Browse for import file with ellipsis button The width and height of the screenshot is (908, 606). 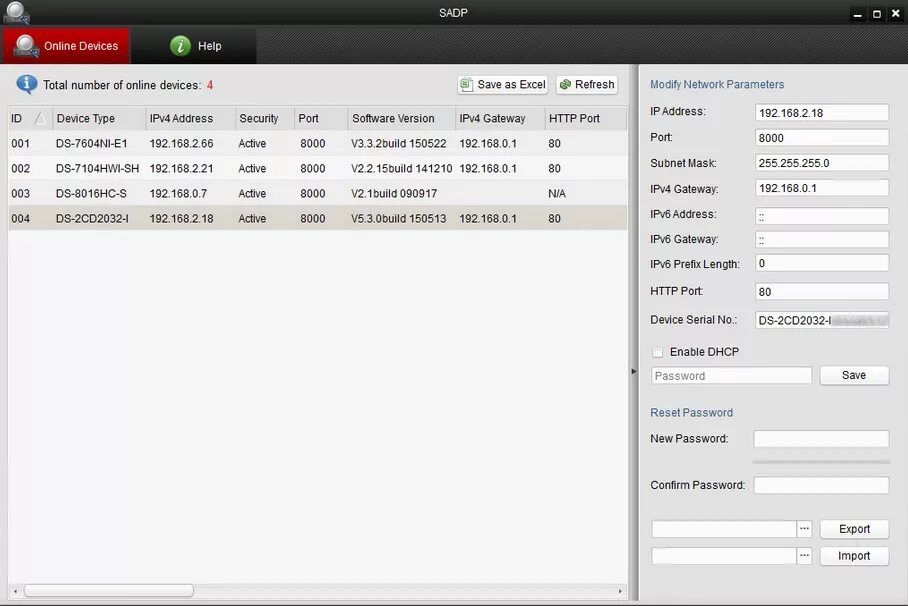[x=804, y=556]
